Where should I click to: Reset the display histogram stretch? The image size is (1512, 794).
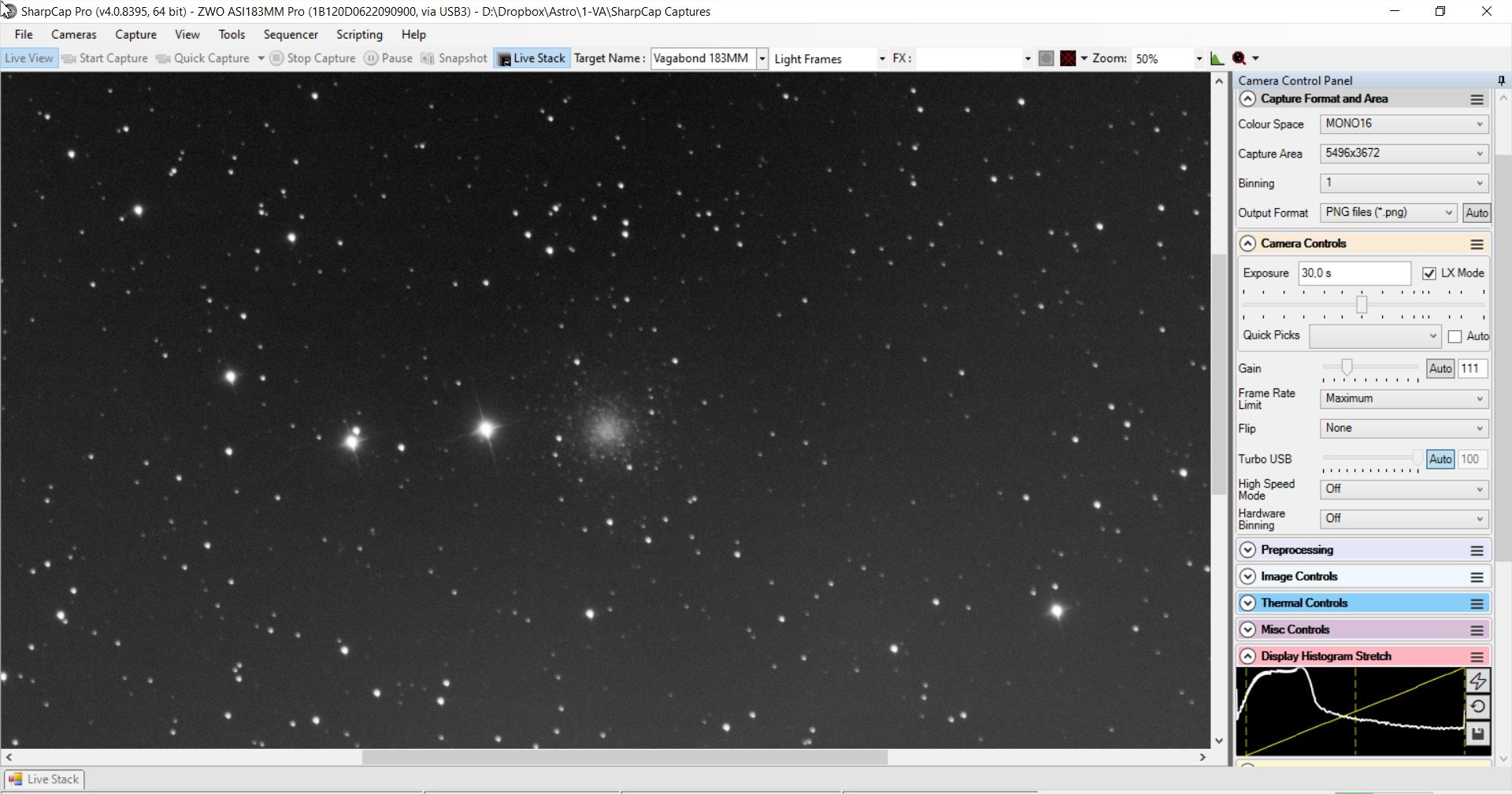1477,707
